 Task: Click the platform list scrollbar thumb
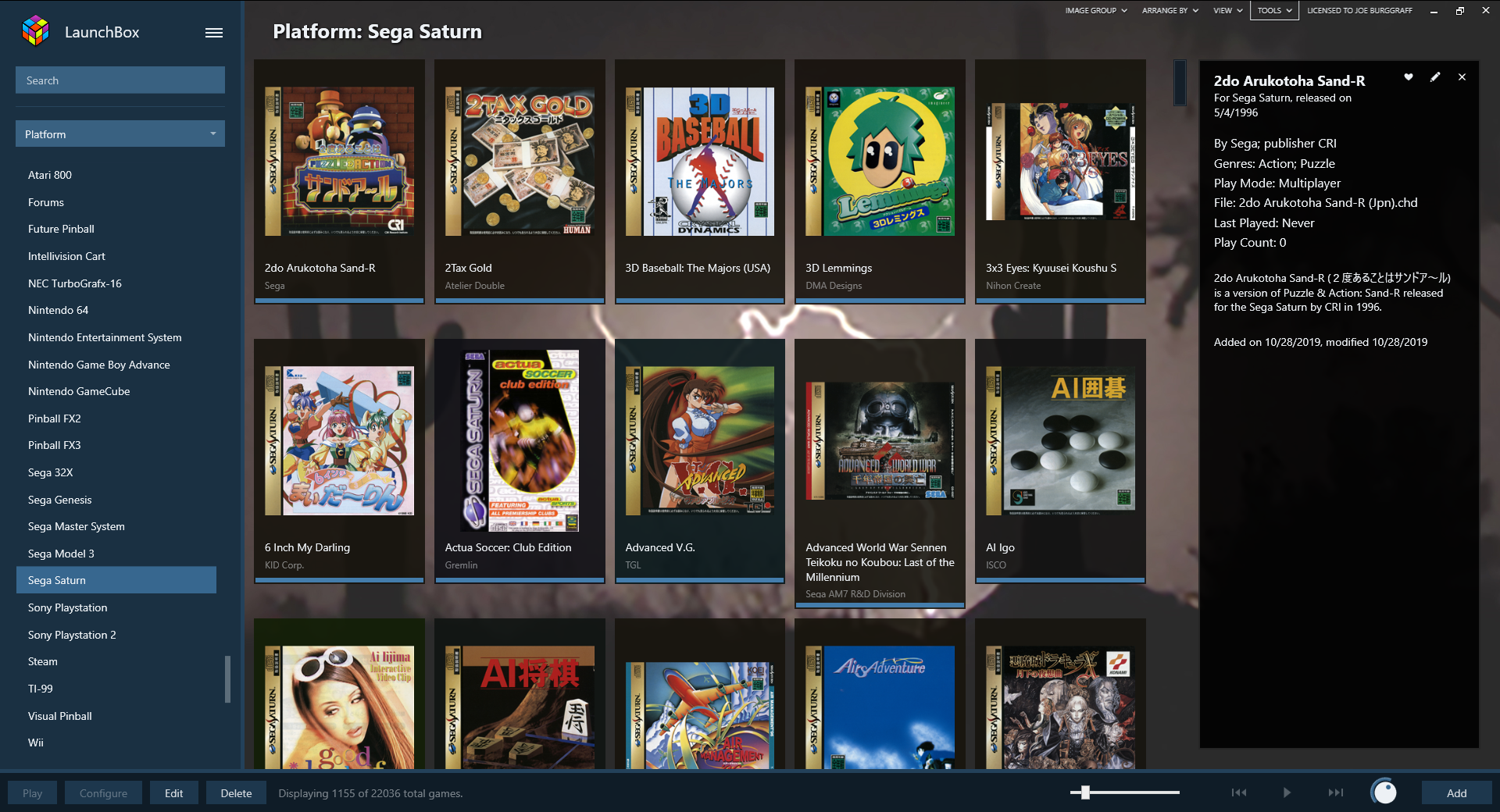point(227,679)
